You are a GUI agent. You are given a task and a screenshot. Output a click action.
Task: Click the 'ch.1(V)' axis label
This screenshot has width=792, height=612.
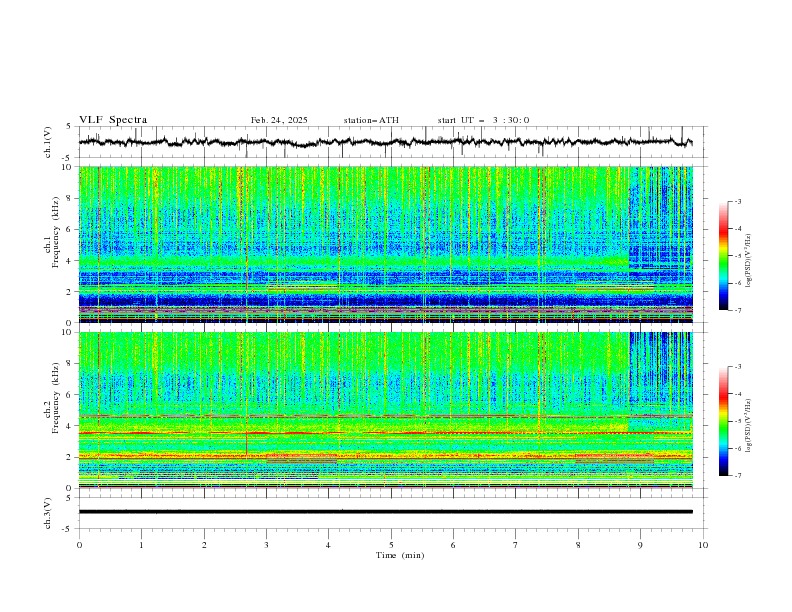[48, 142]
